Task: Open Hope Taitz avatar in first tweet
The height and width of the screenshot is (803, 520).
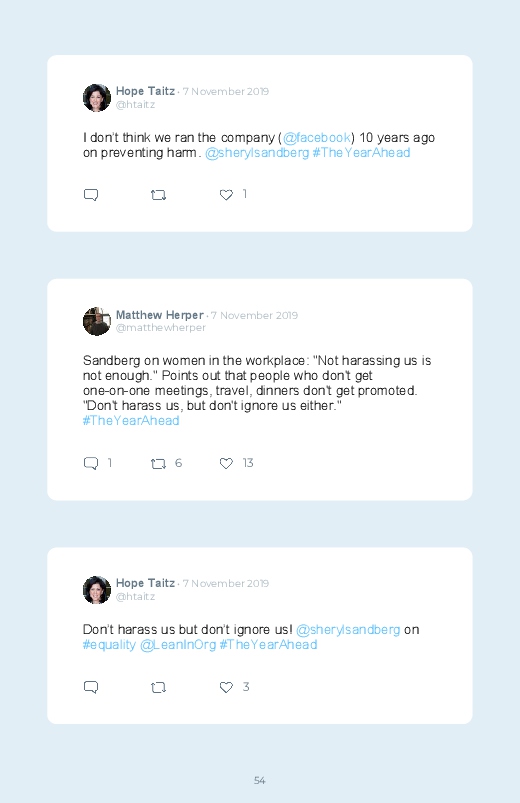Action: (x=97, y=98)
